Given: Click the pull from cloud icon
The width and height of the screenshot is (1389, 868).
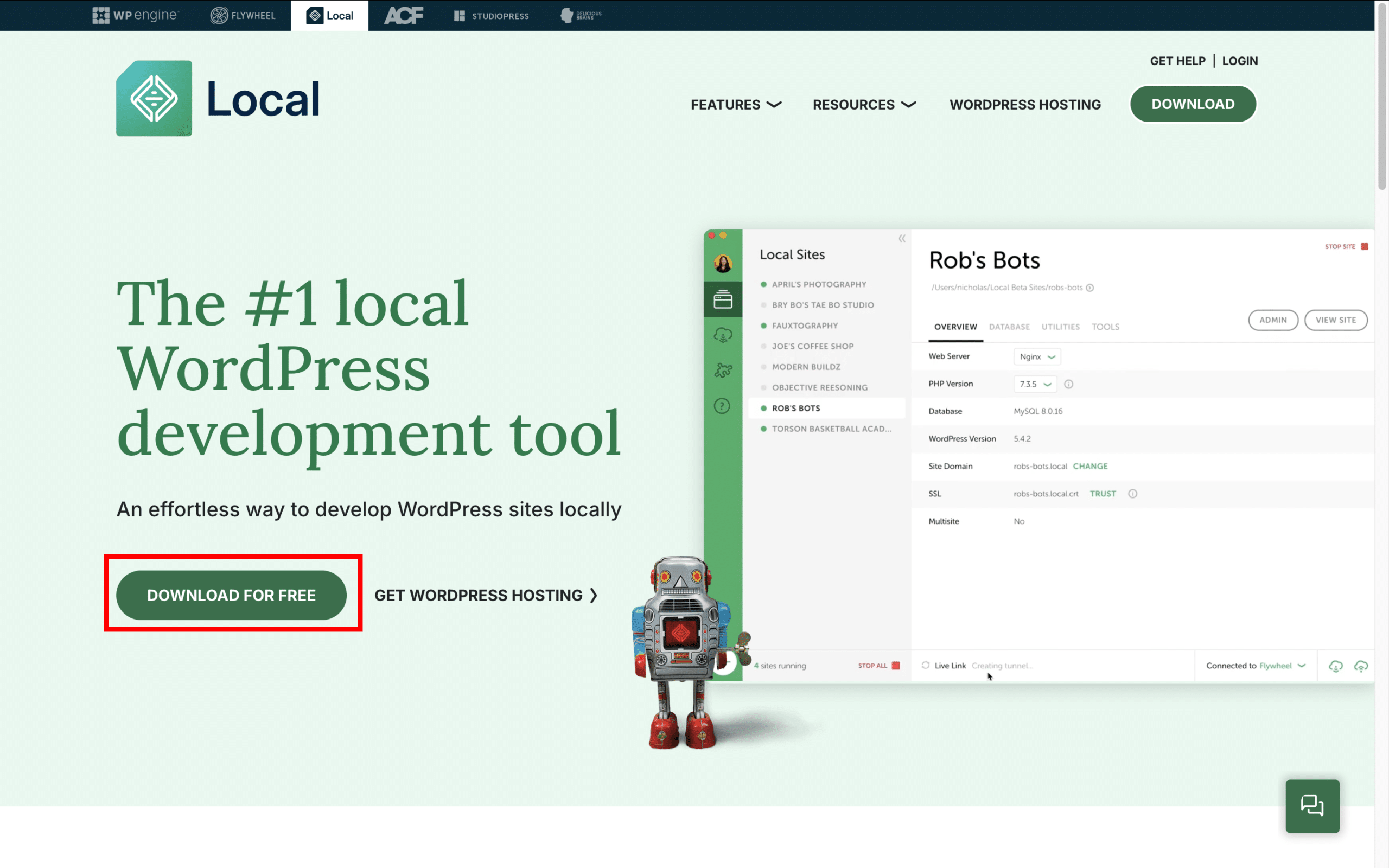Looking at the screenshot, I should [1336, 666].
